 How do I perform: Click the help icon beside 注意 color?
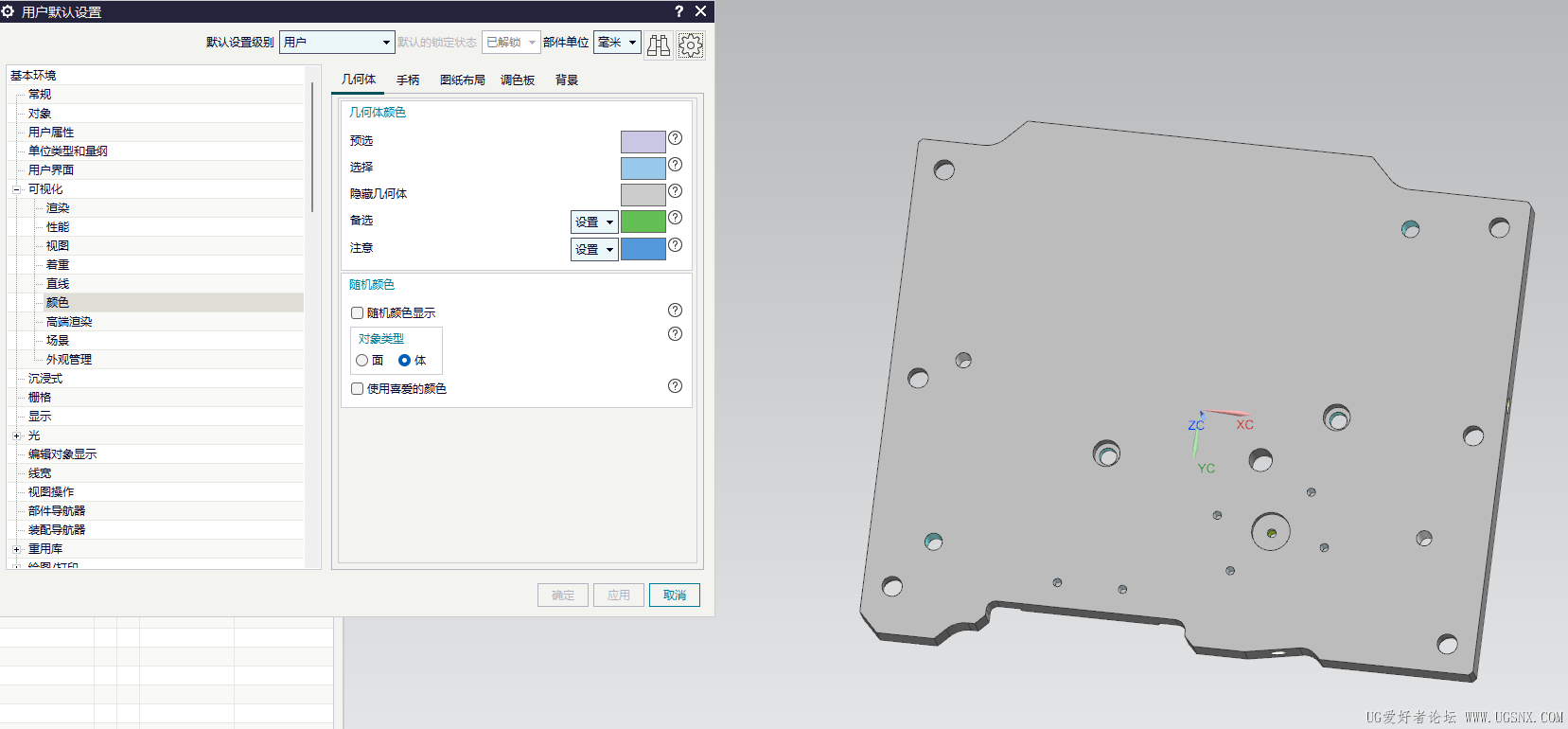coord(675,245)
